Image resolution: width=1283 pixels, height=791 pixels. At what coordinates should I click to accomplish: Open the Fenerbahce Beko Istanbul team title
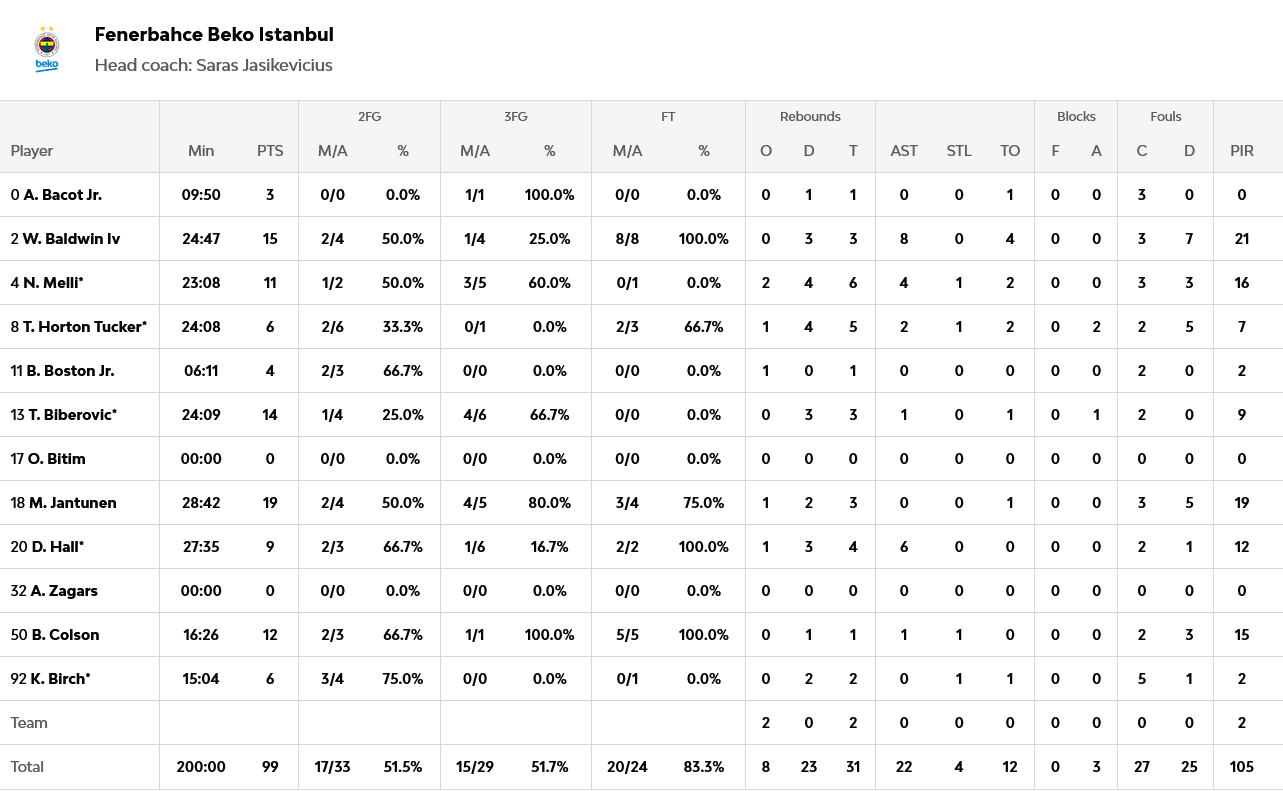(x=214, y=35)
